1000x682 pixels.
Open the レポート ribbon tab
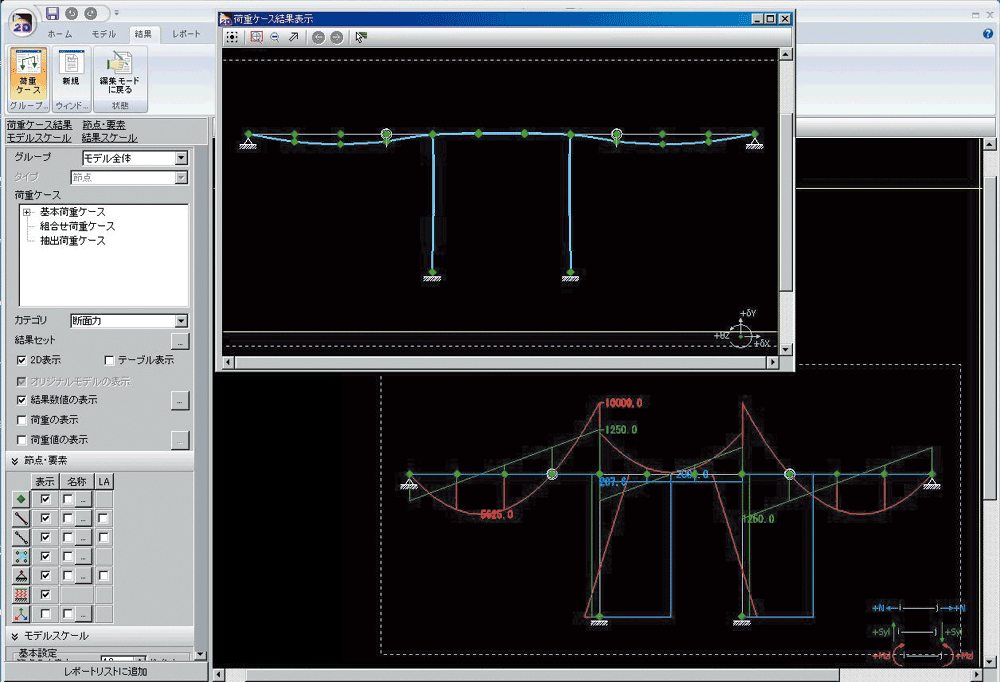(185, 34)
